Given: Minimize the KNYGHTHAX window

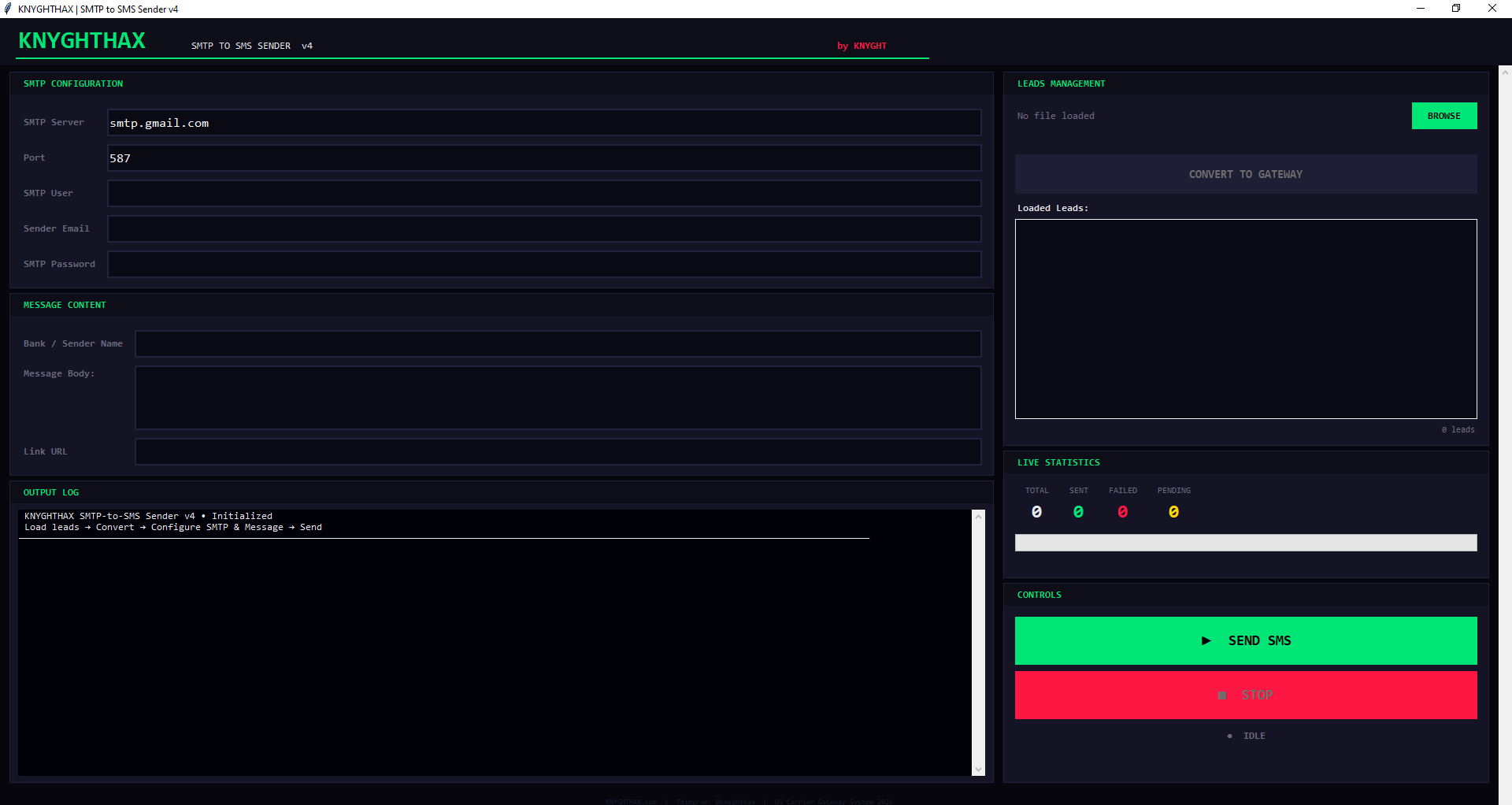Looking at the screenshot, I should (x=1421, y=9).
